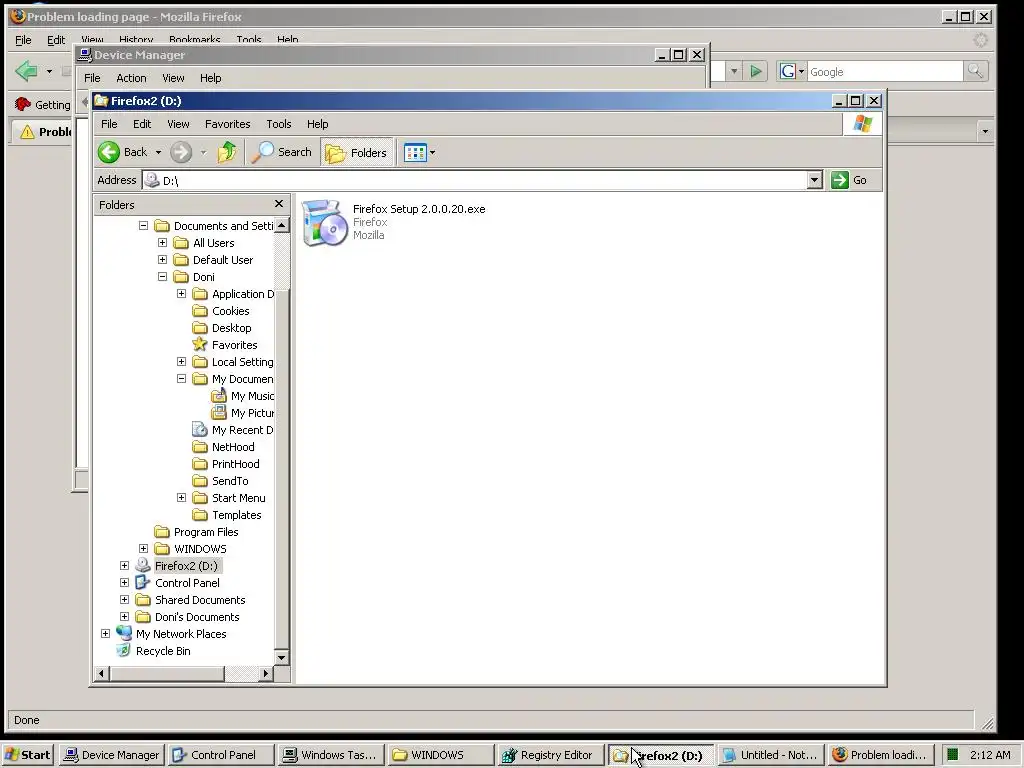Click the Firefox search magnifier icon

pyautogui.click(x=975, y=71)
